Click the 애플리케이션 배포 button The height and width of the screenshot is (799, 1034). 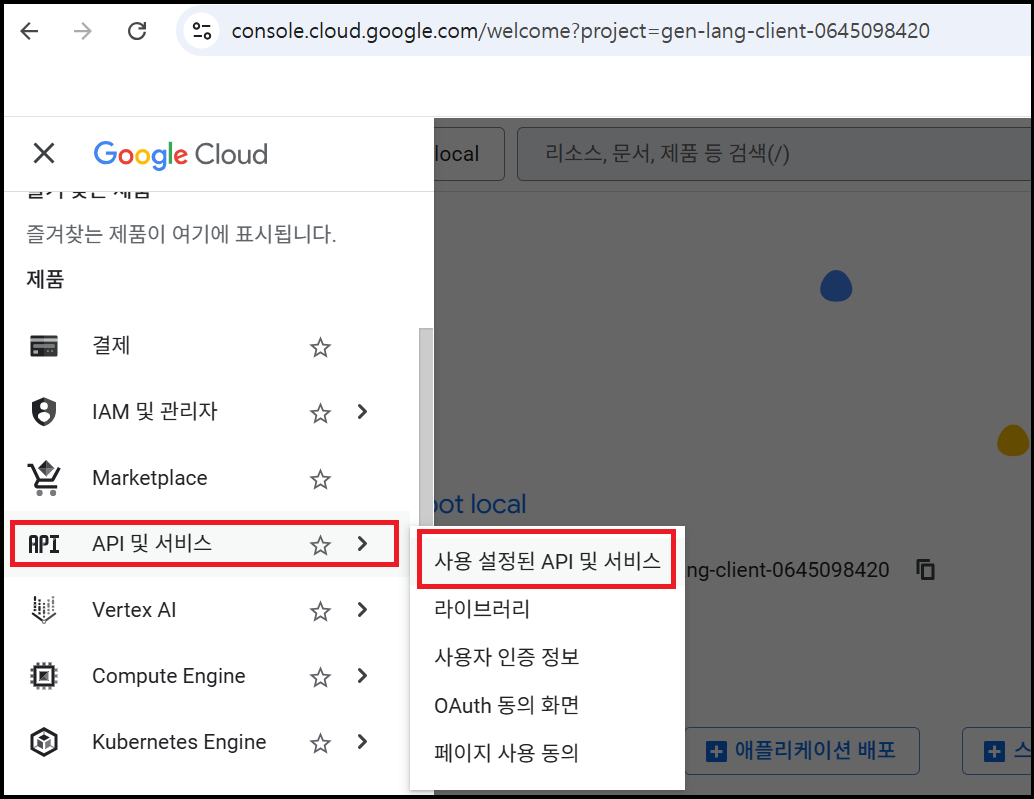(x=803, y=751)
